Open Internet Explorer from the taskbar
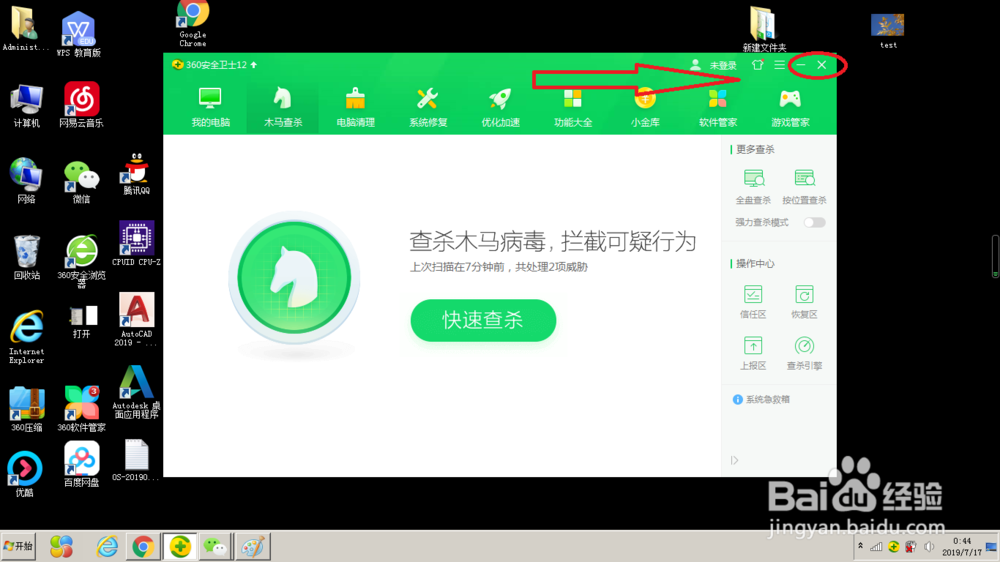Screen dimensions: 1000x562 [107, 547]
